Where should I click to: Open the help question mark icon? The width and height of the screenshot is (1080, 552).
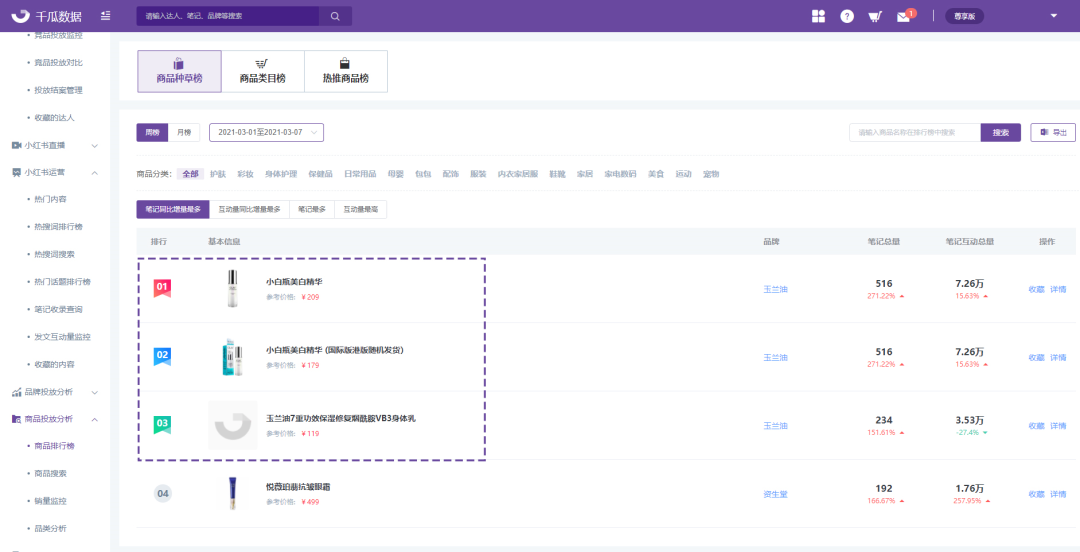click(x=847, y=16)
